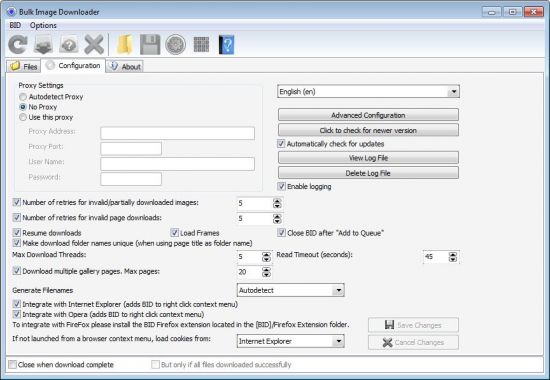Click the View Log File button
Screen dimensions: 550x380
tap(368, 158)
